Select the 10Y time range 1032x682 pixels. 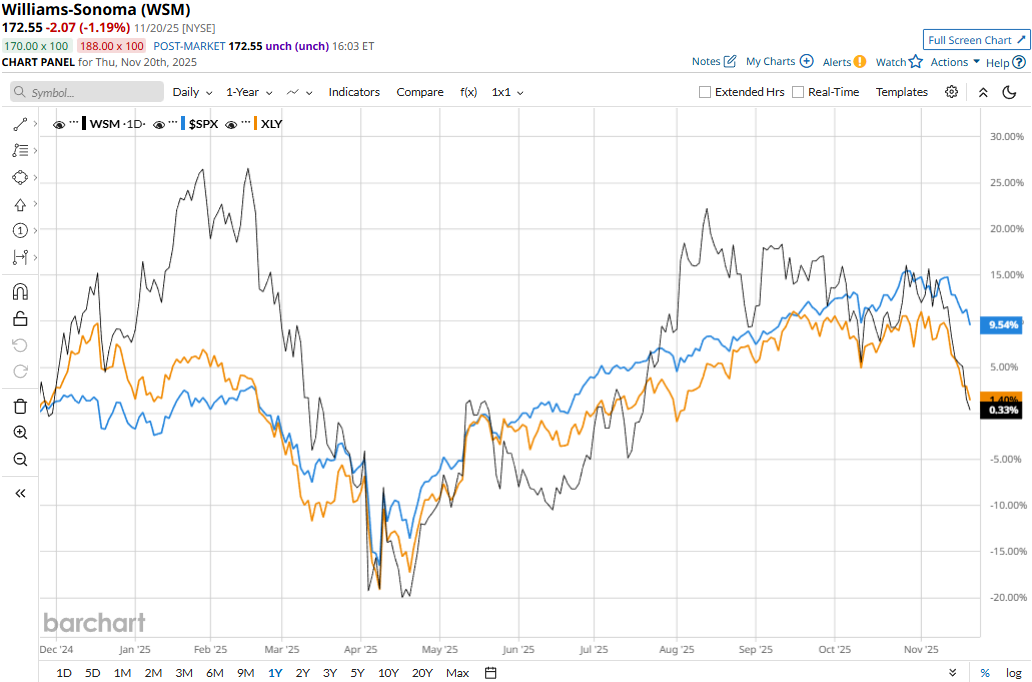pyautogui.click(x=388, y=673)
